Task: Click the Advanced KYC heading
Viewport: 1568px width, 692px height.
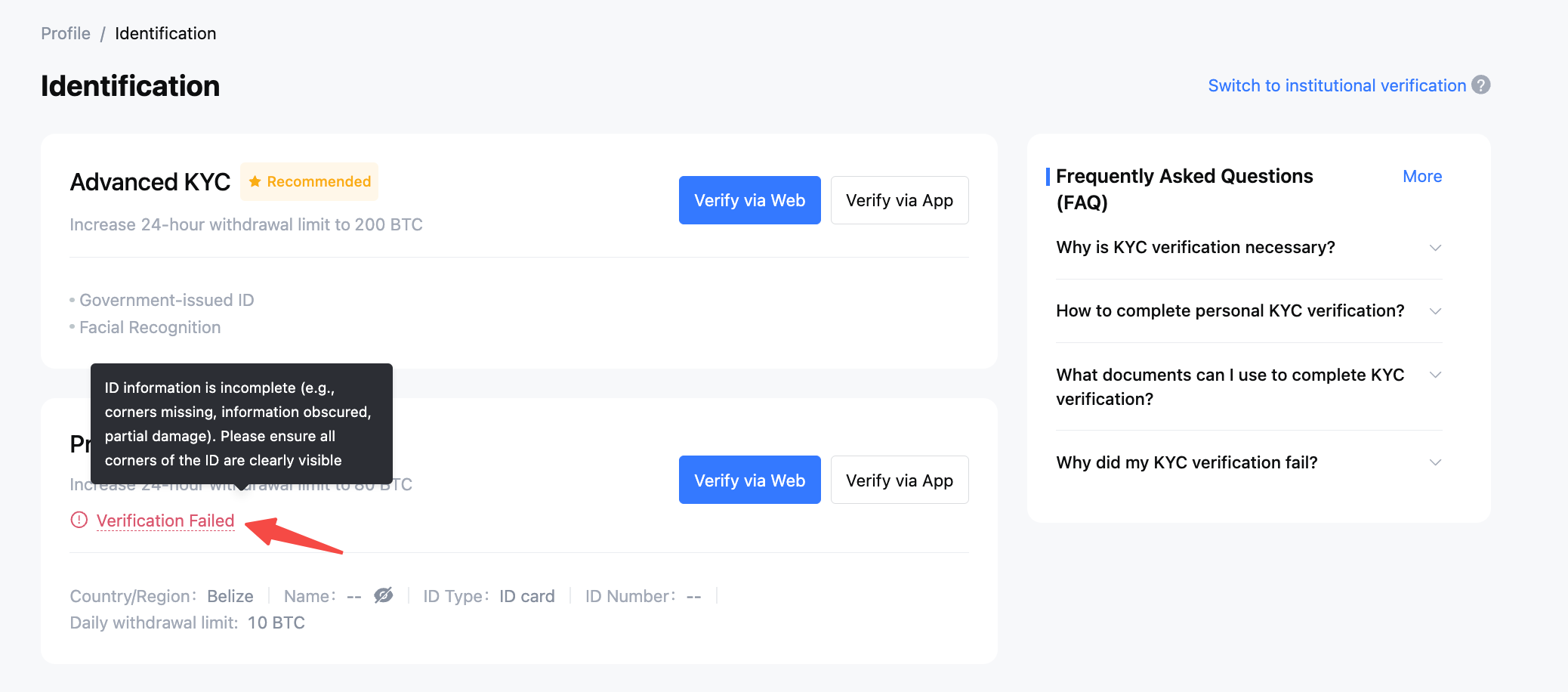Action: [150, 182]
